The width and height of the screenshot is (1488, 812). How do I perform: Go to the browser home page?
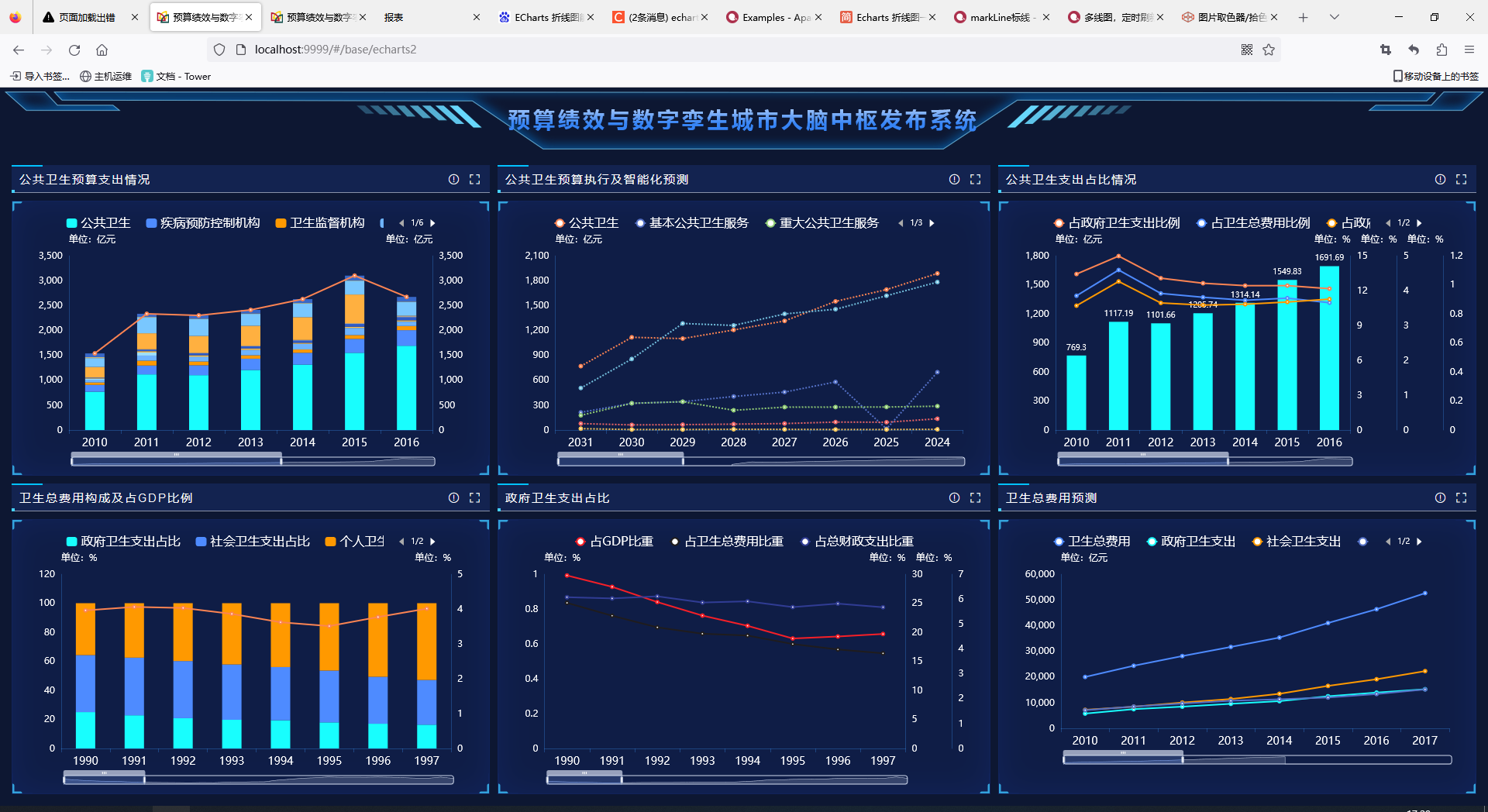102,50
